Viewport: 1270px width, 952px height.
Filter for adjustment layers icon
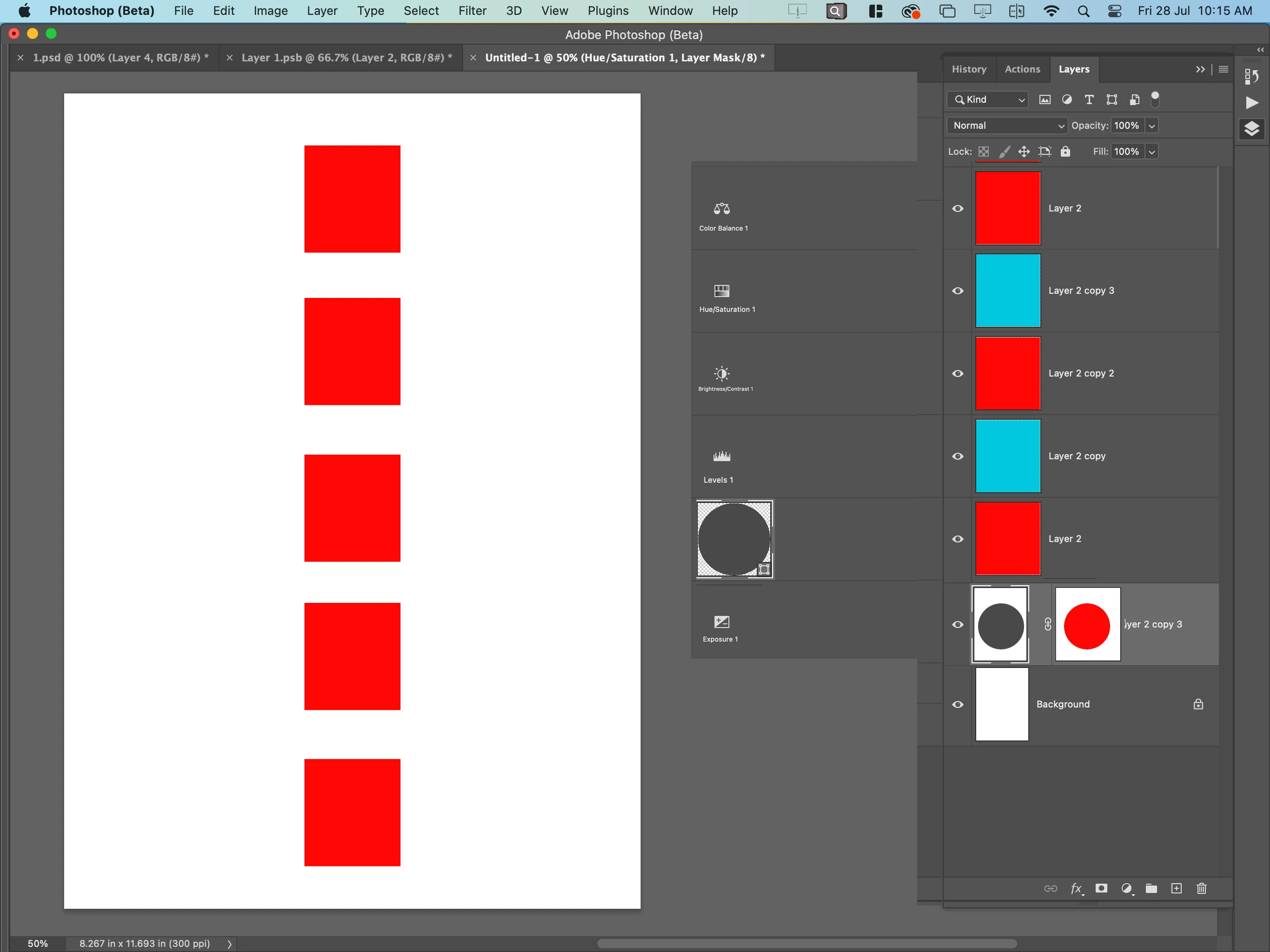1067,99
